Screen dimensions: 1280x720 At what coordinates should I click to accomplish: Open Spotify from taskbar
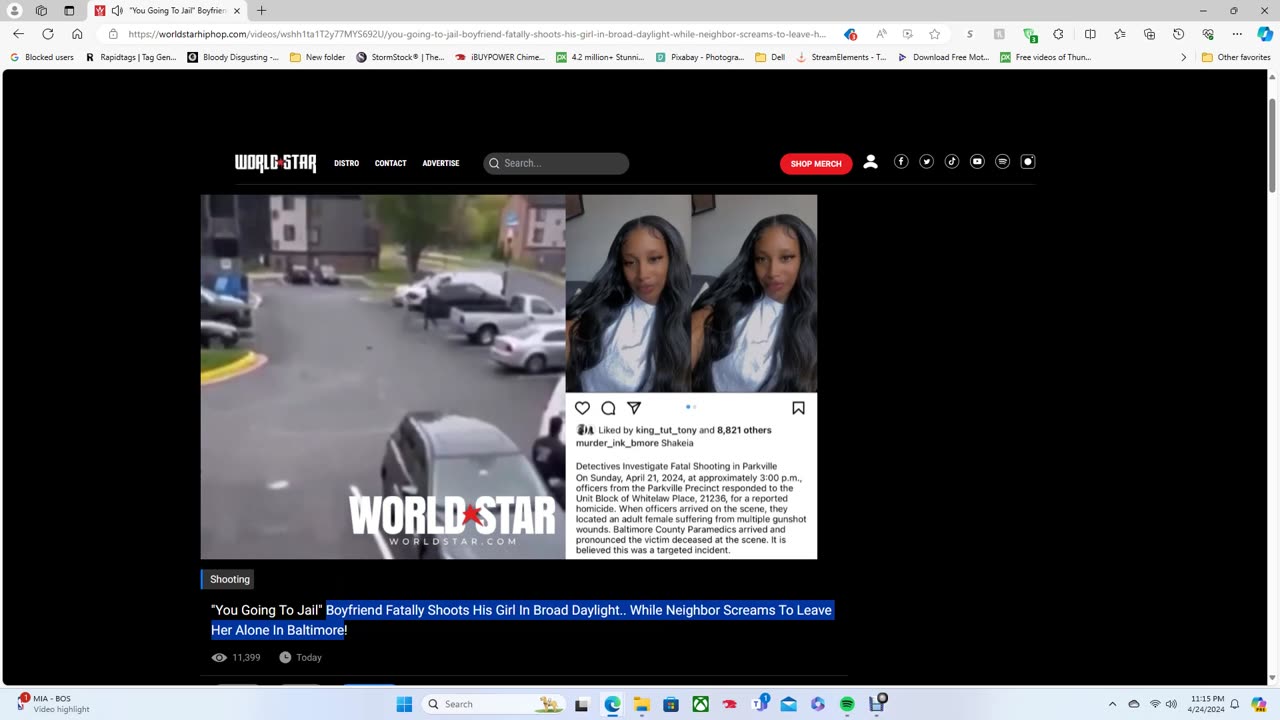click(847, 704)
